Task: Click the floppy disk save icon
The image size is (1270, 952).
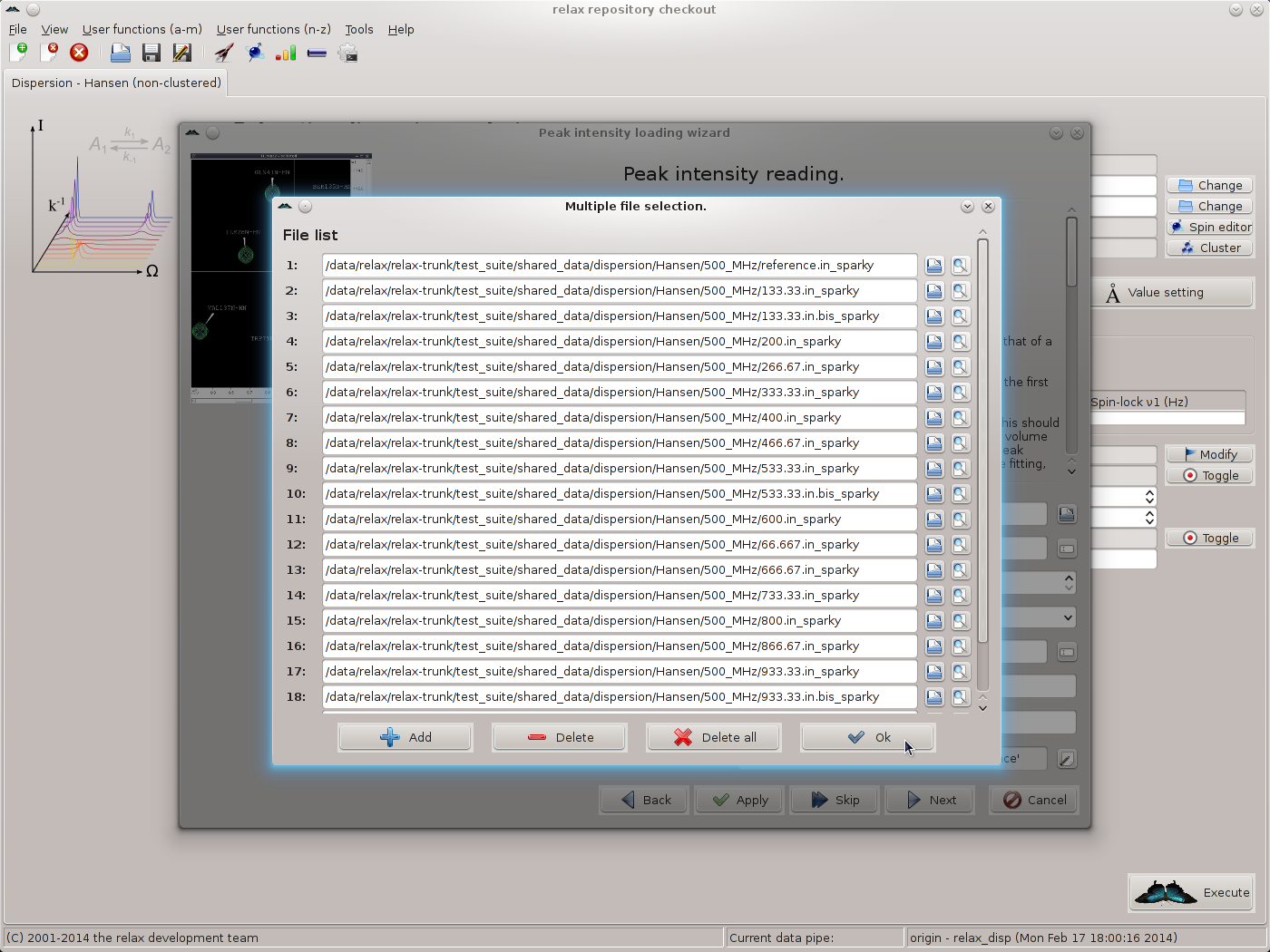Action: [151, 53]
